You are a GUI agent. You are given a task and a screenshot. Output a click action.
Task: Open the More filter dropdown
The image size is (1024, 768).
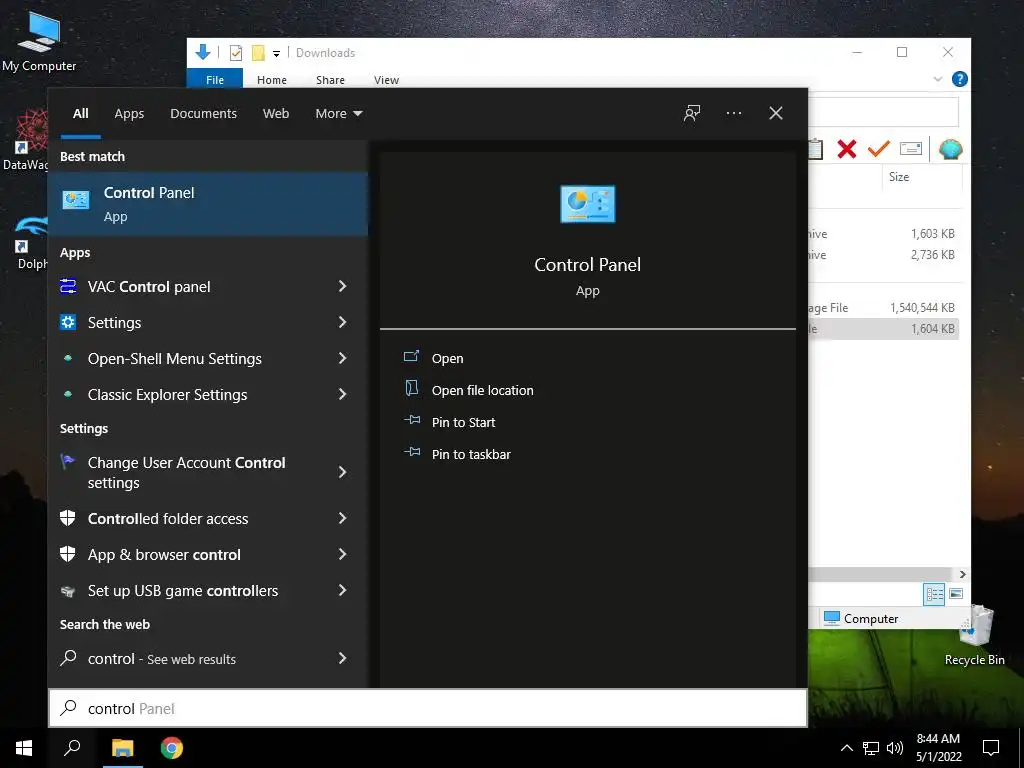point(338,114)
